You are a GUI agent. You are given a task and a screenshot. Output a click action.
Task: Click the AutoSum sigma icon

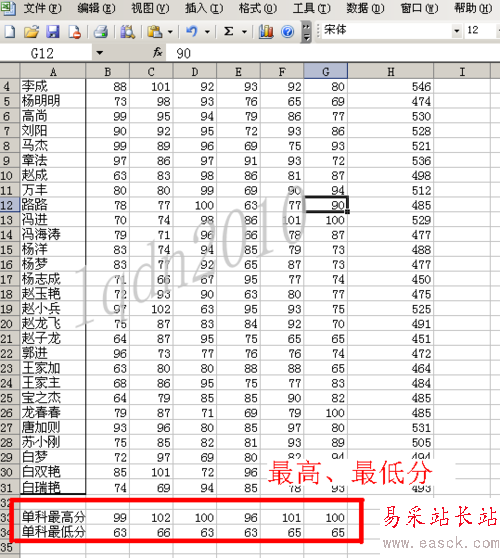(229, 32)
